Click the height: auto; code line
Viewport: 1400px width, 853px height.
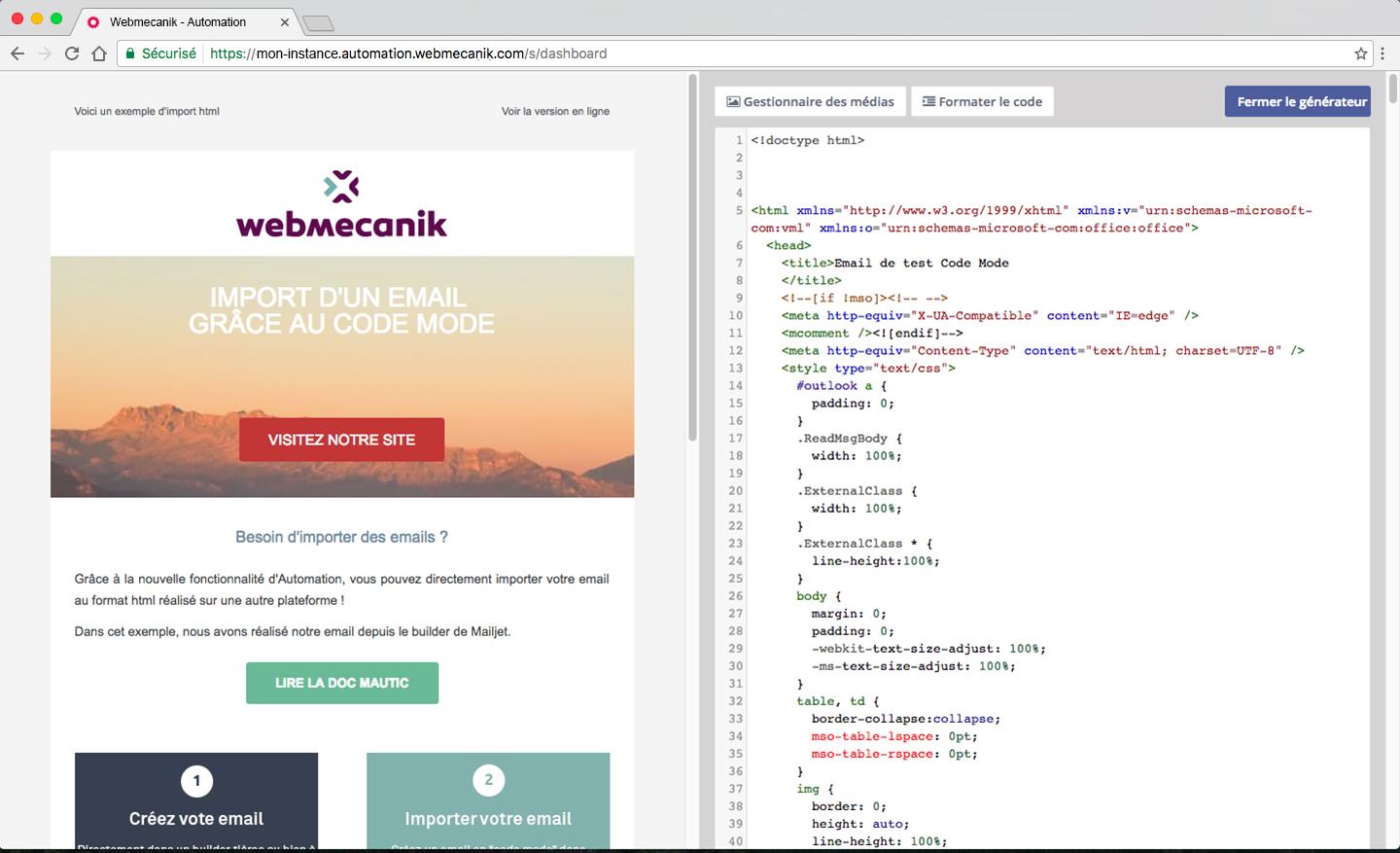pyautogui.click(x=860, y=824)
